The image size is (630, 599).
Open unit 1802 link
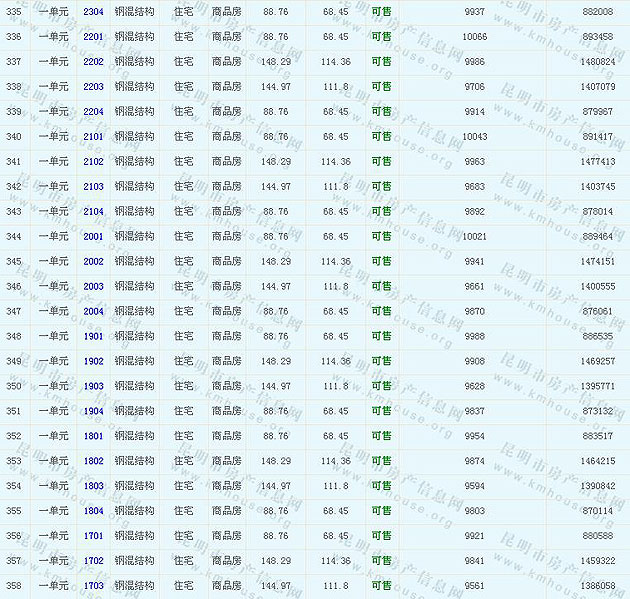tap(93, 461)
